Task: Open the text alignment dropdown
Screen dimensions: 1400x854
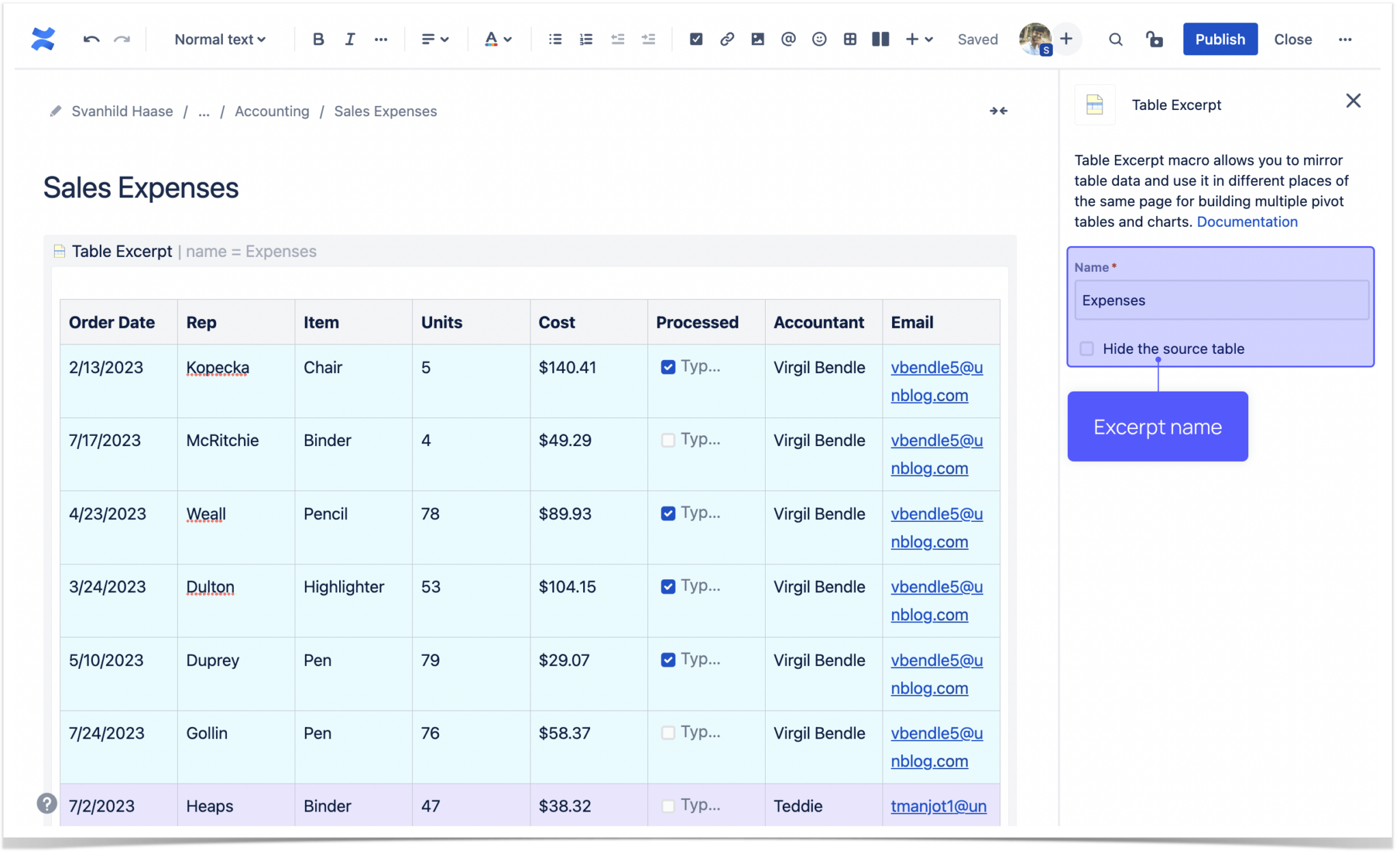Action: click(x=435, y=39)
